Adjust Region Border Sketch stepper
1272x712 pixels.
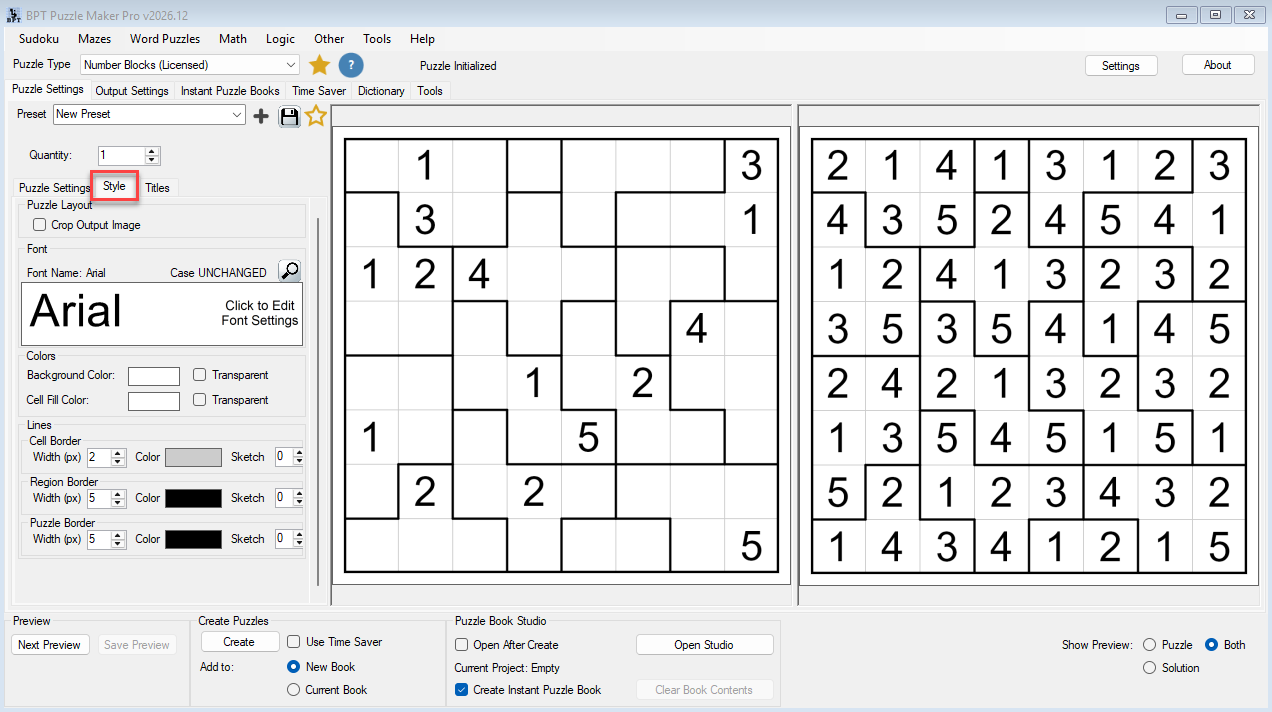click(298, 498)
